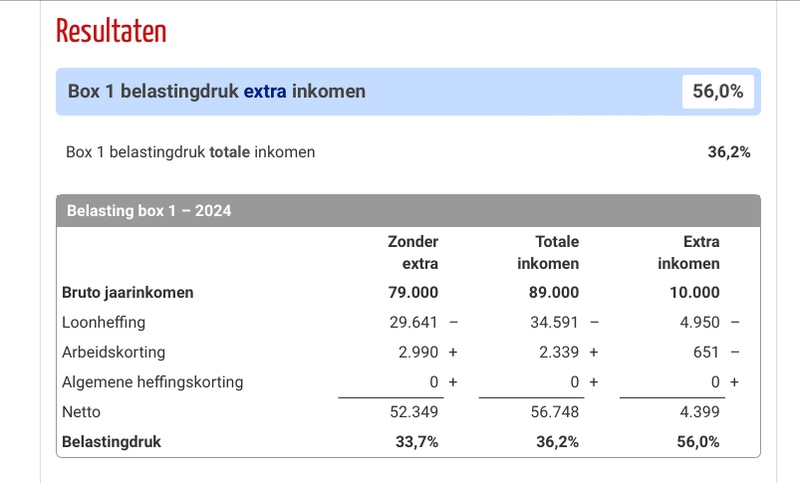
Task: Click the 33,7% belastingdruk value
Action: pyautogui.click(x=415, y=441)
